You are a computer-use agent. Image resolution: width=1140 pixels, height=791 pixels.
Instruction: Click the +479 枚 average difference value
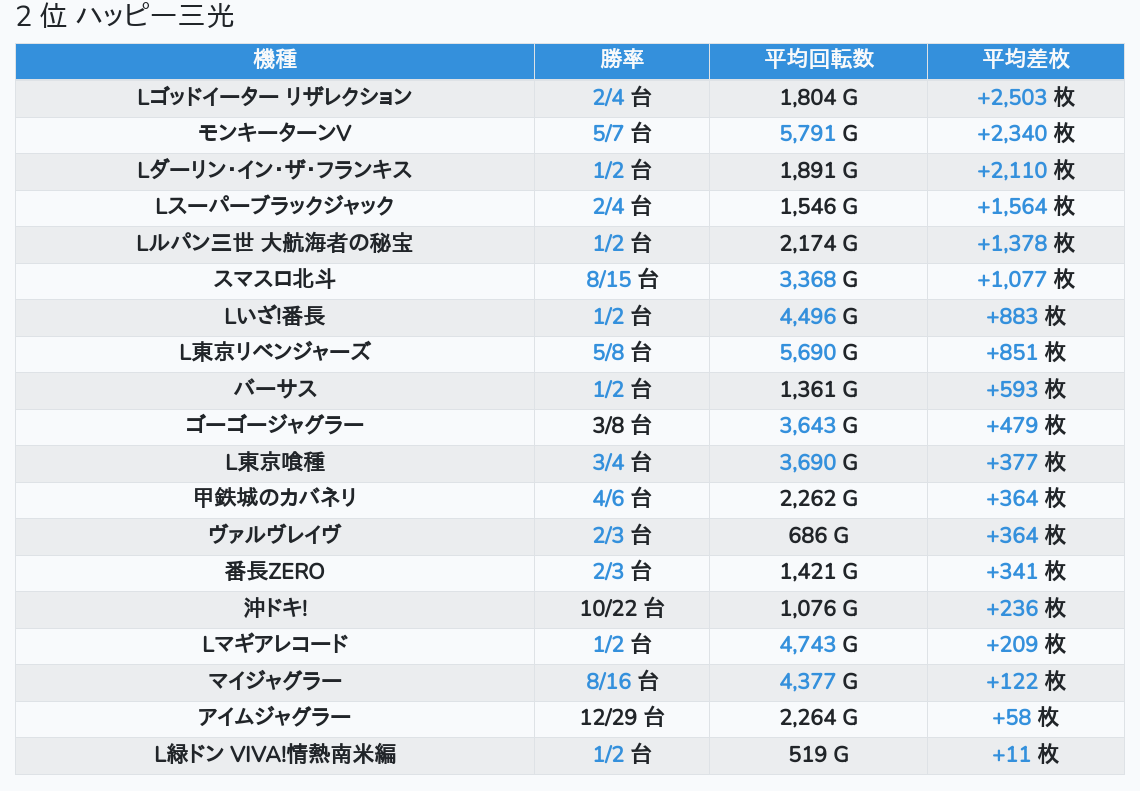[x=1026, y=425]
